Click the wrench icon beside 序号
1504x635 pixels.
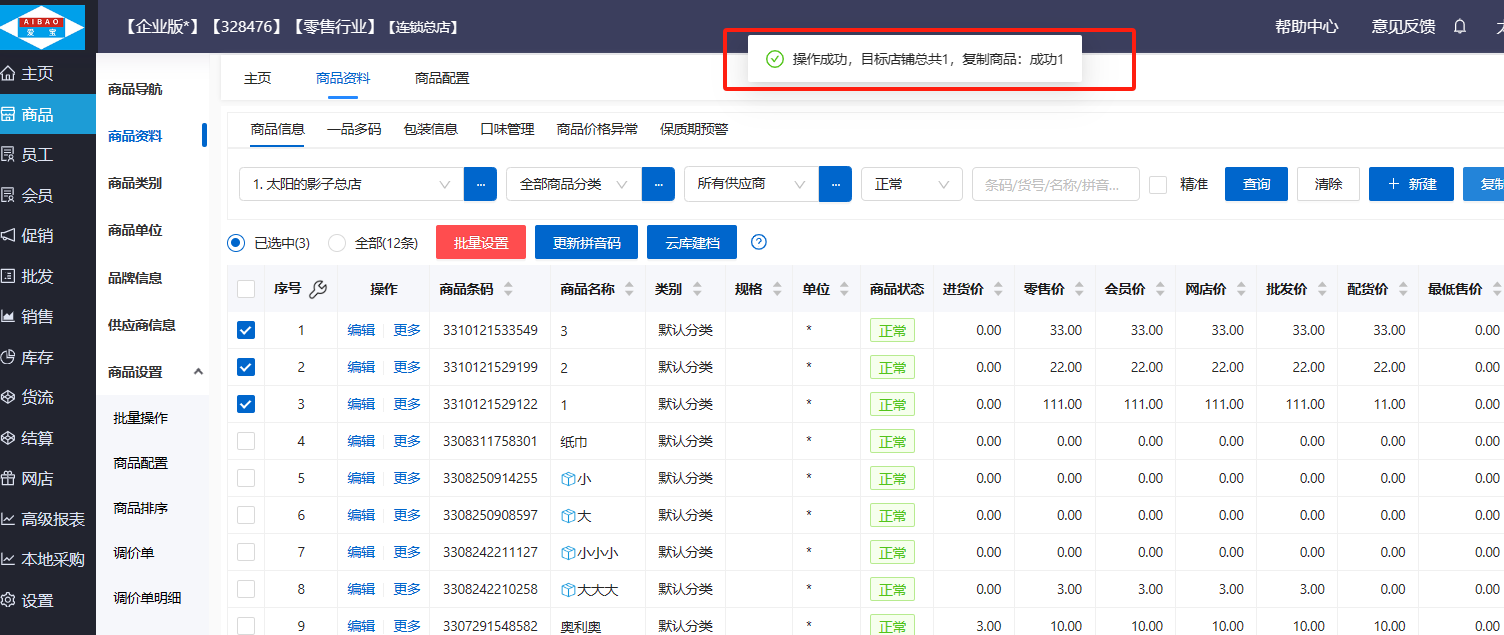318,289
